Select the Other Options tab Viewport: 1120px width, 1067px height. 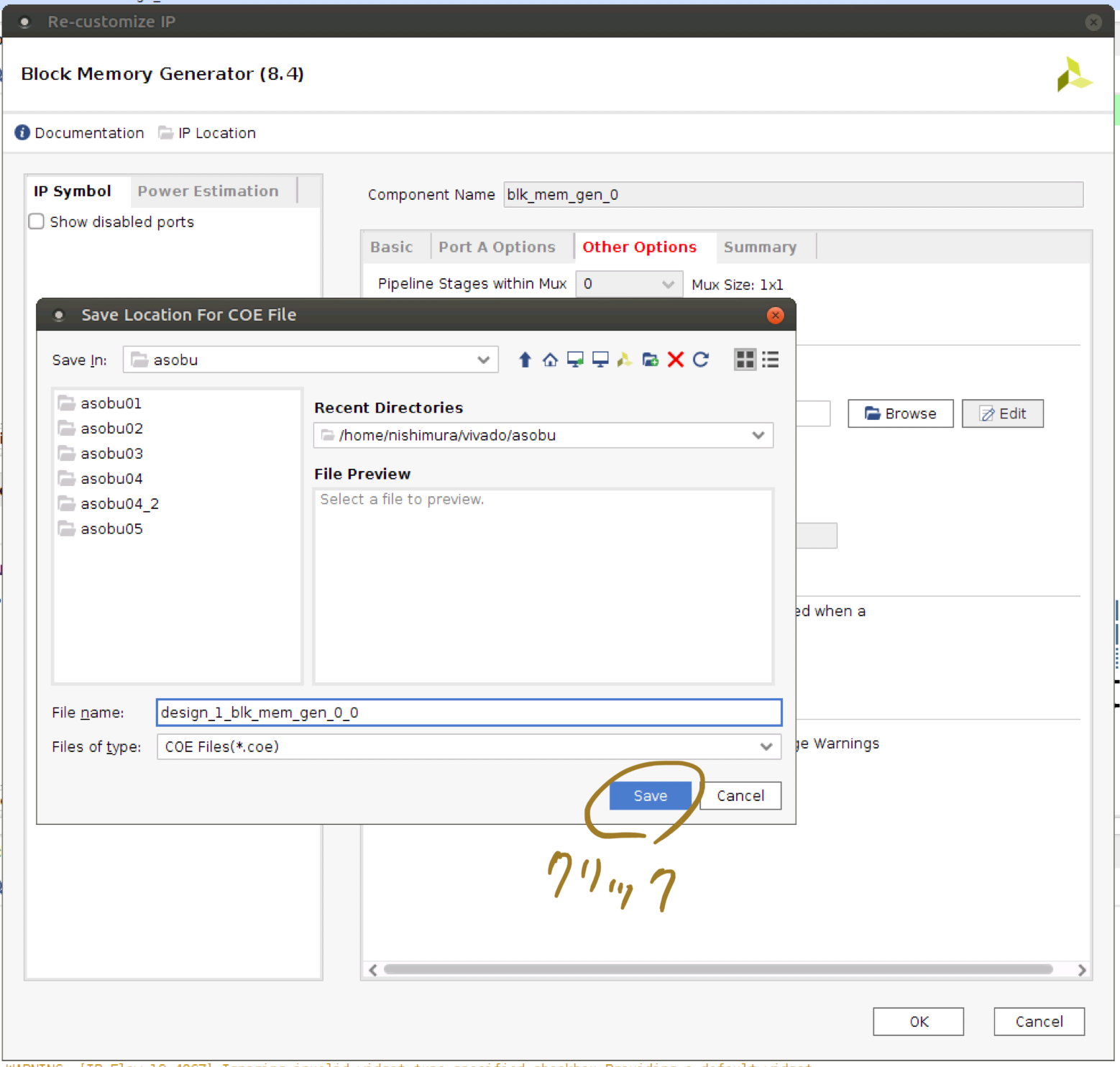click(x=640, y=247)
